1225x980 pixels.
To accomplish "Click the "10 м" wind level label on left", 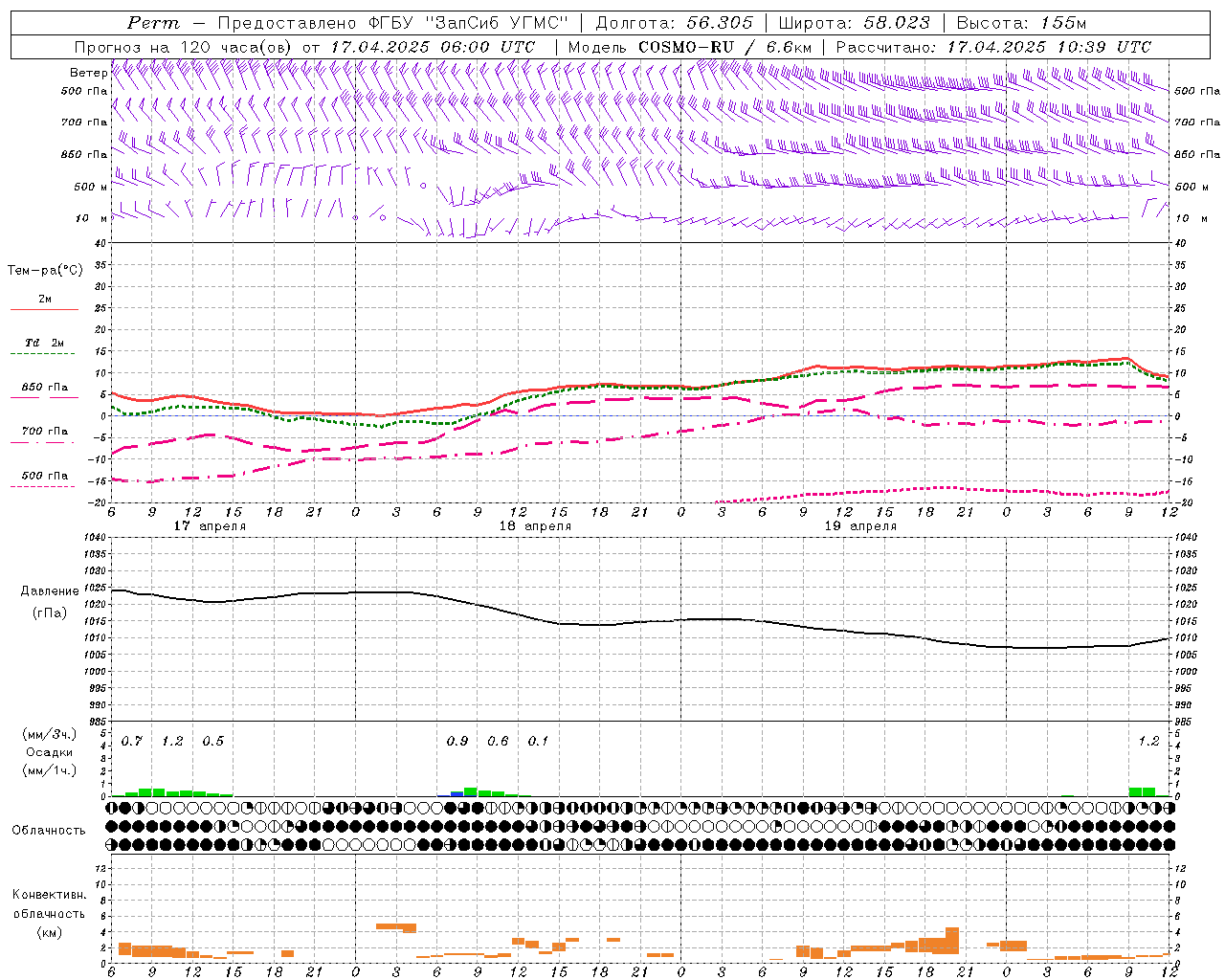I will pos(92,218).
